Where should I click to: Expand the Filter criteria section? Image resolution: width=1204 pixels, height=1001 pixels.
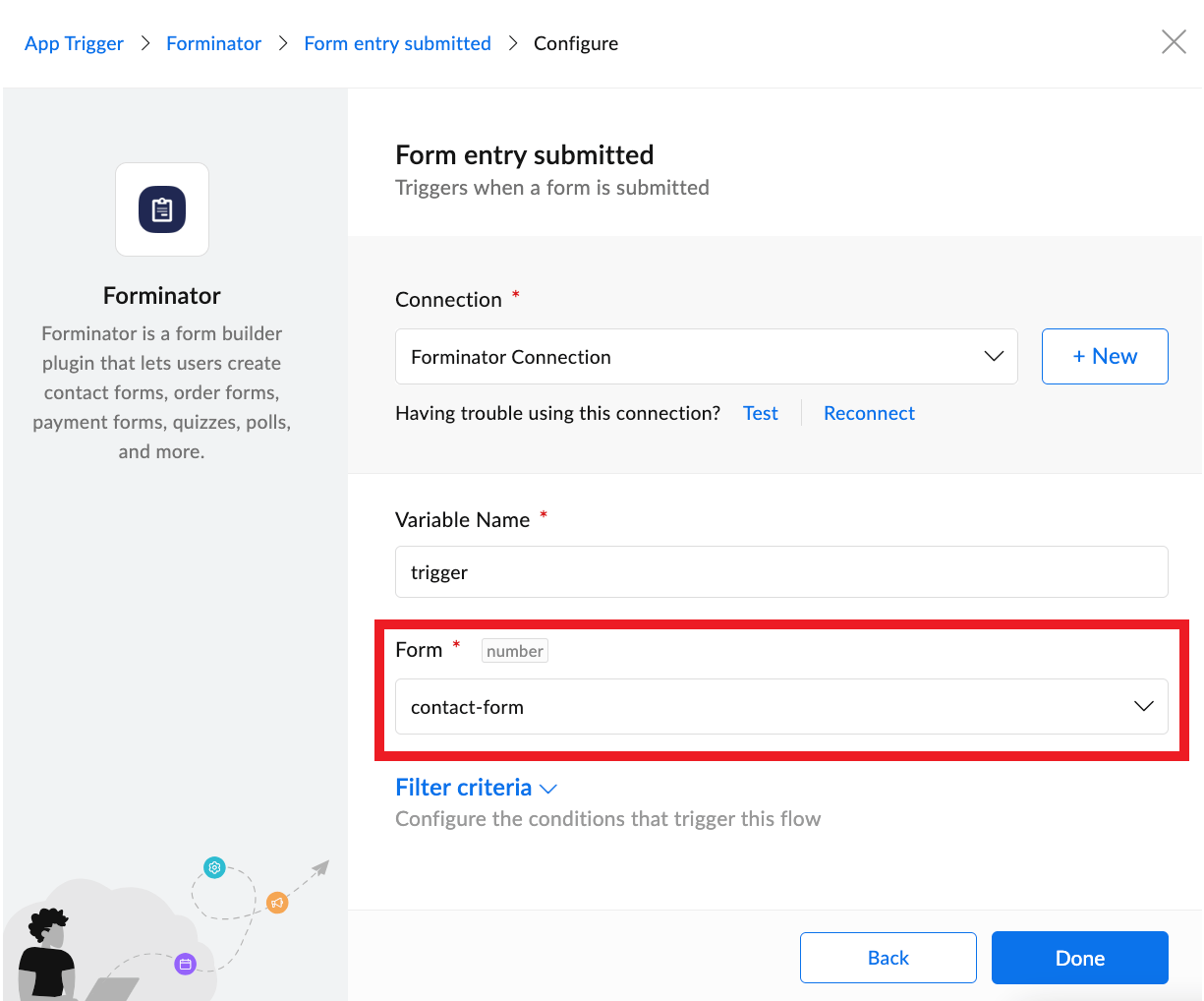click(x=476, y=788)
